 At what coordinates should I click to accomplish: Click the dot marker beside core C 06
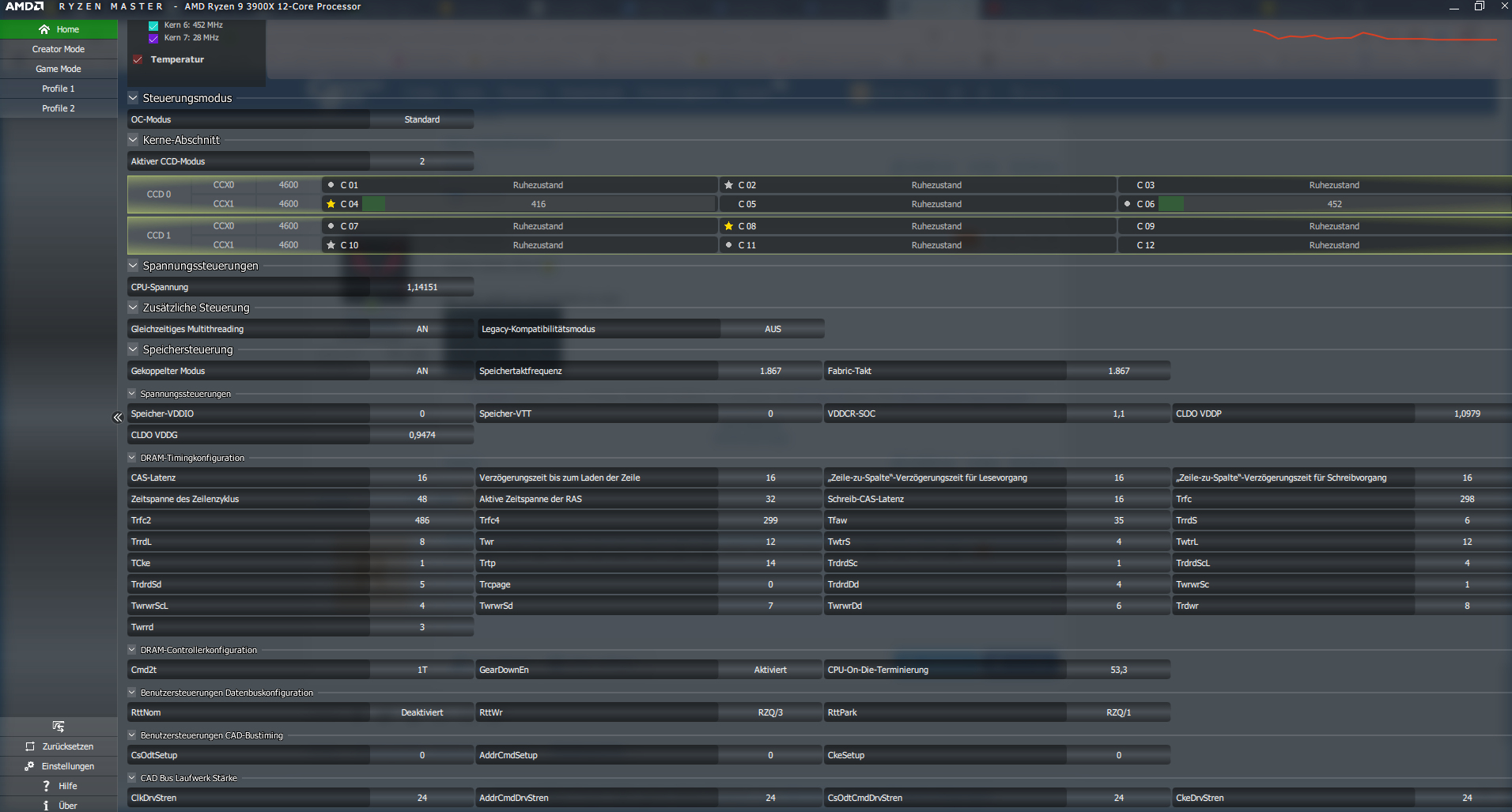1128,204
